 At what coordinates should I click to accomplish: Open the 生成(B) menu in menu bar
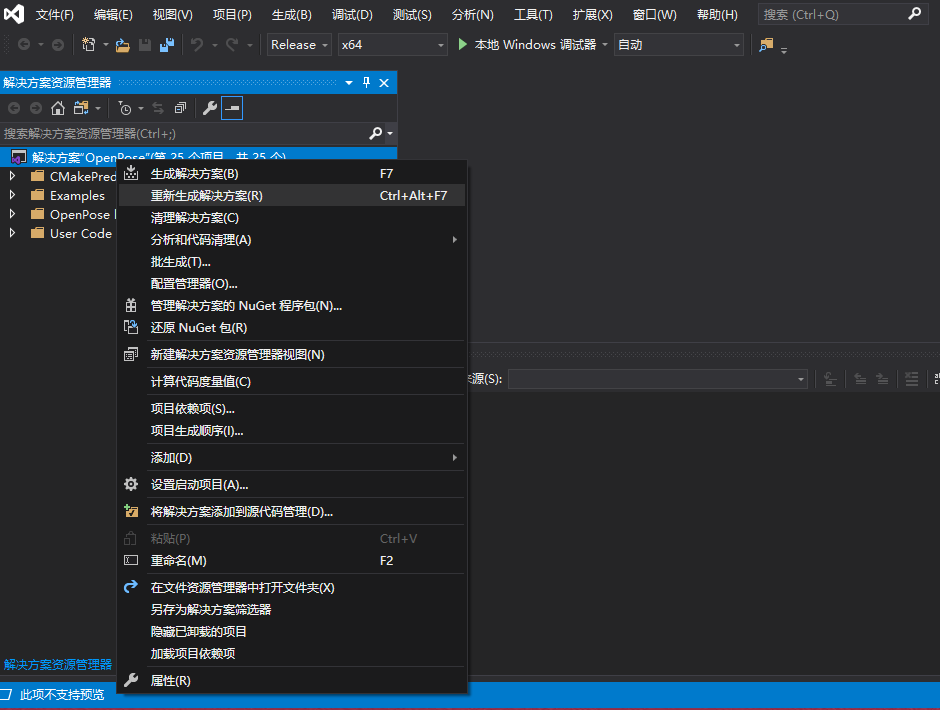tap(291, 14)
